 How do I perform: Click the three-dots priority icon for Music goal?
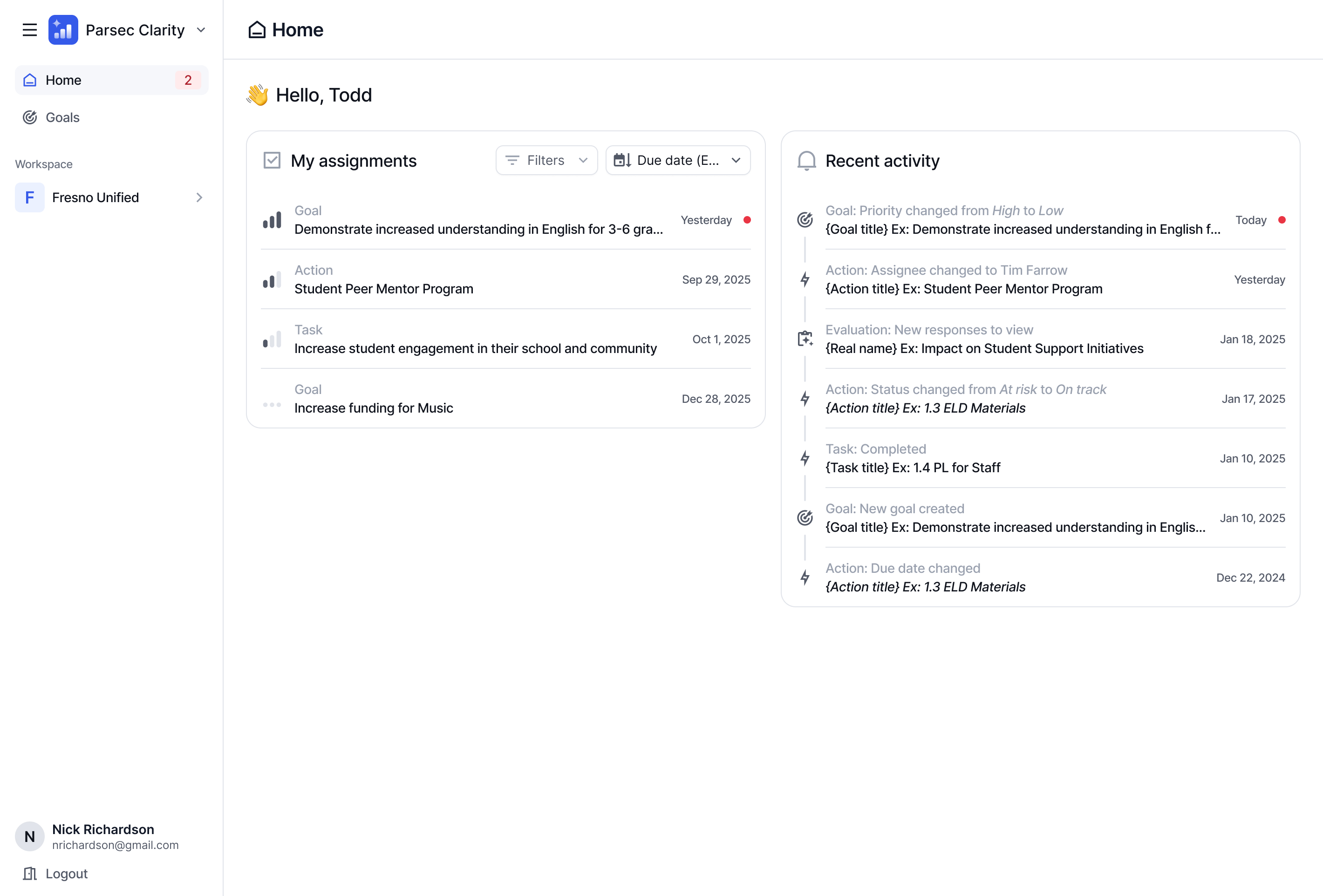coord(272,405)
